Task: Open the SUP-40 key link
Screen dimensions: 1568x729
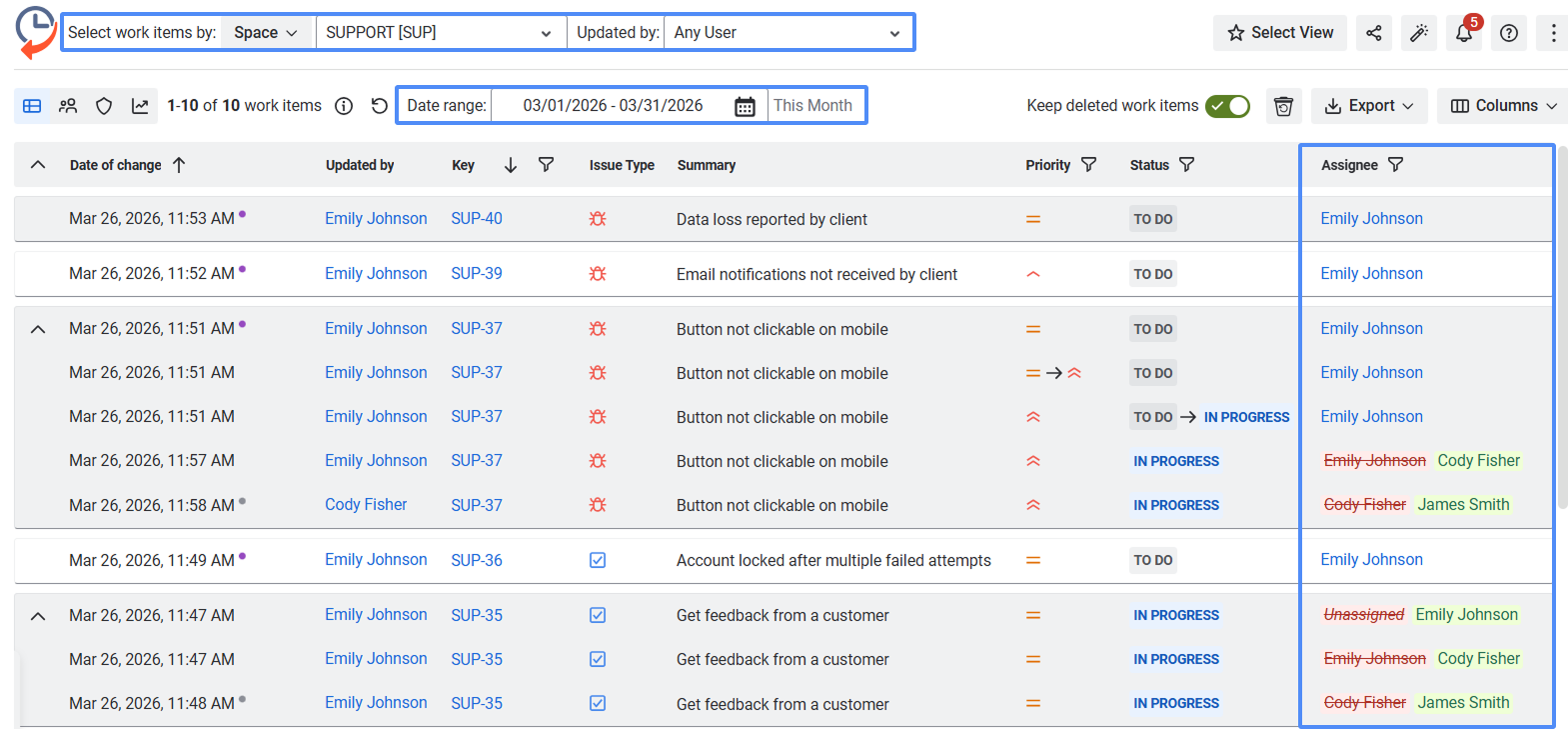Action: tap(477, 219)
